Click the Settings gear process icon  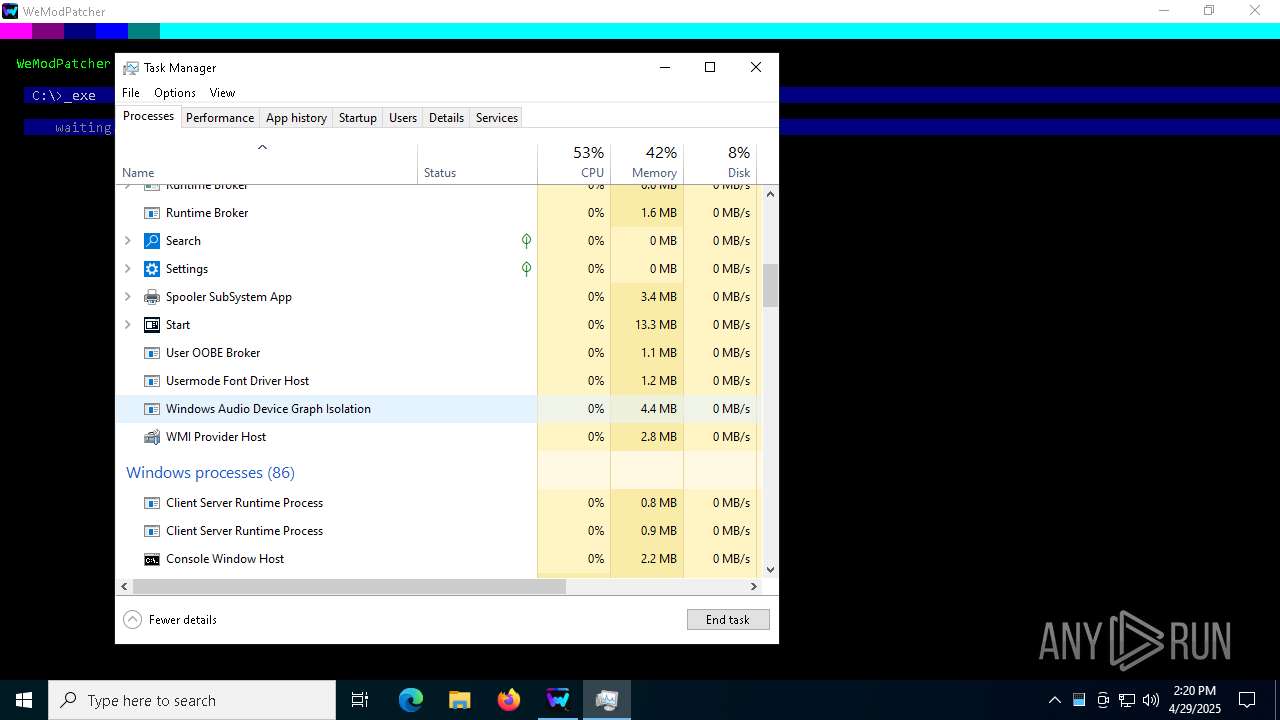(x=152, y=269)
